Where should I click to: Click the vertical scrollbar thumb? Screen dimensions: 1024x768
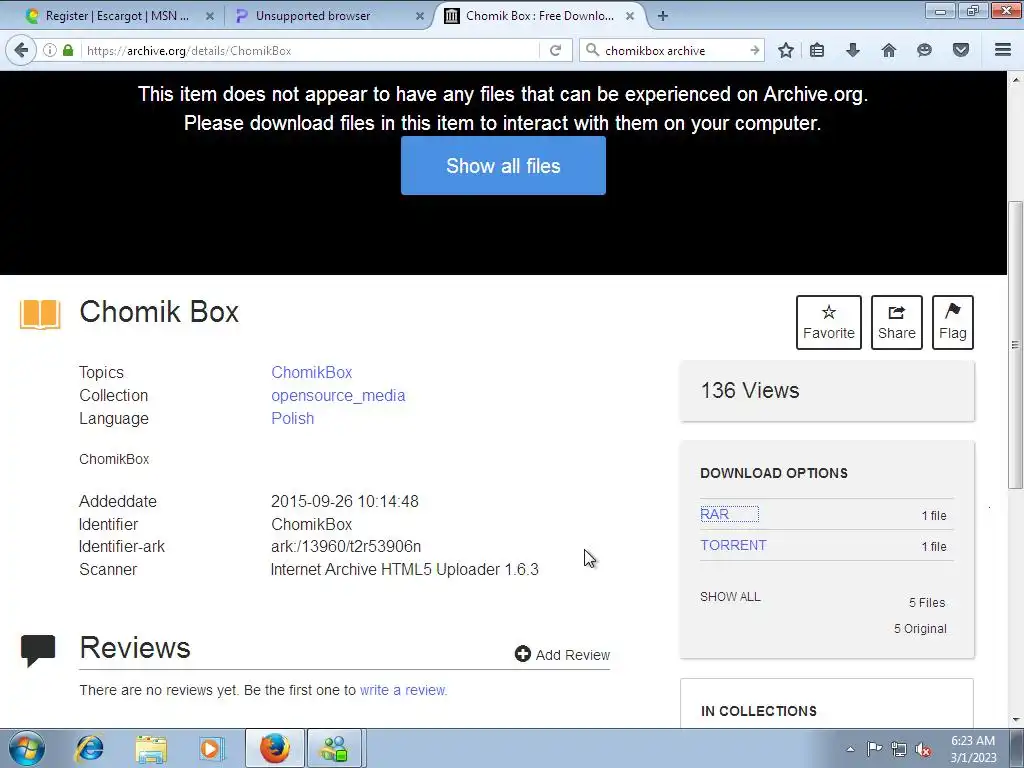pos(1016,344)
